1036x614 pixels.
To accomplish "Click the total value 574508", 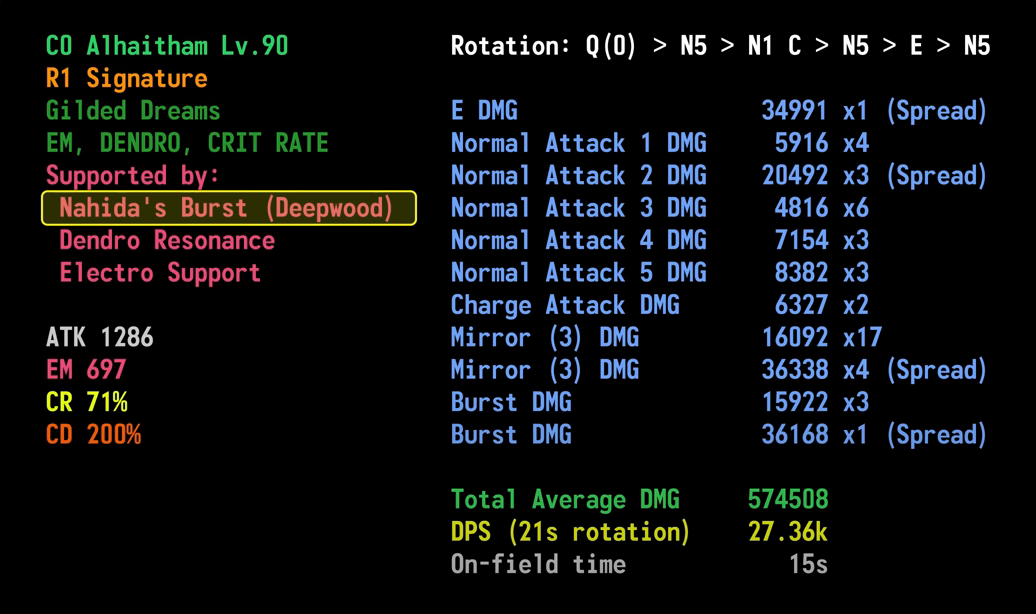I will tap(788, 500).
